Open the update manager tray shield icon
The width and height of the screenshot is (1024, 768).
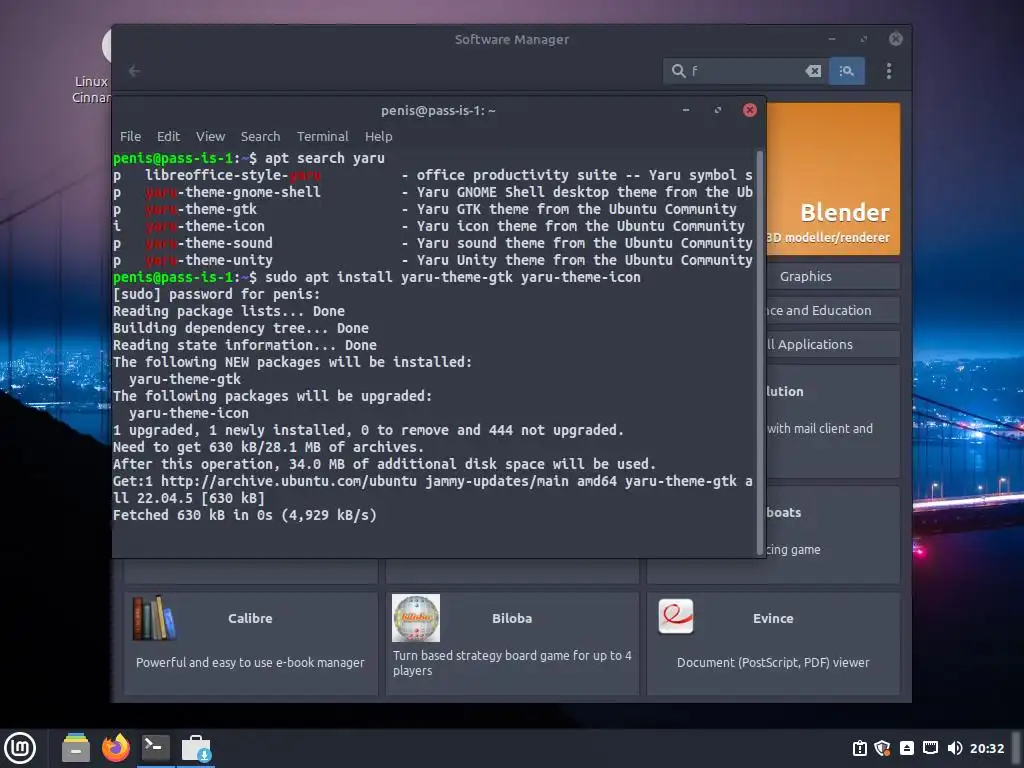pyautogui.click(x=882, y=748)
